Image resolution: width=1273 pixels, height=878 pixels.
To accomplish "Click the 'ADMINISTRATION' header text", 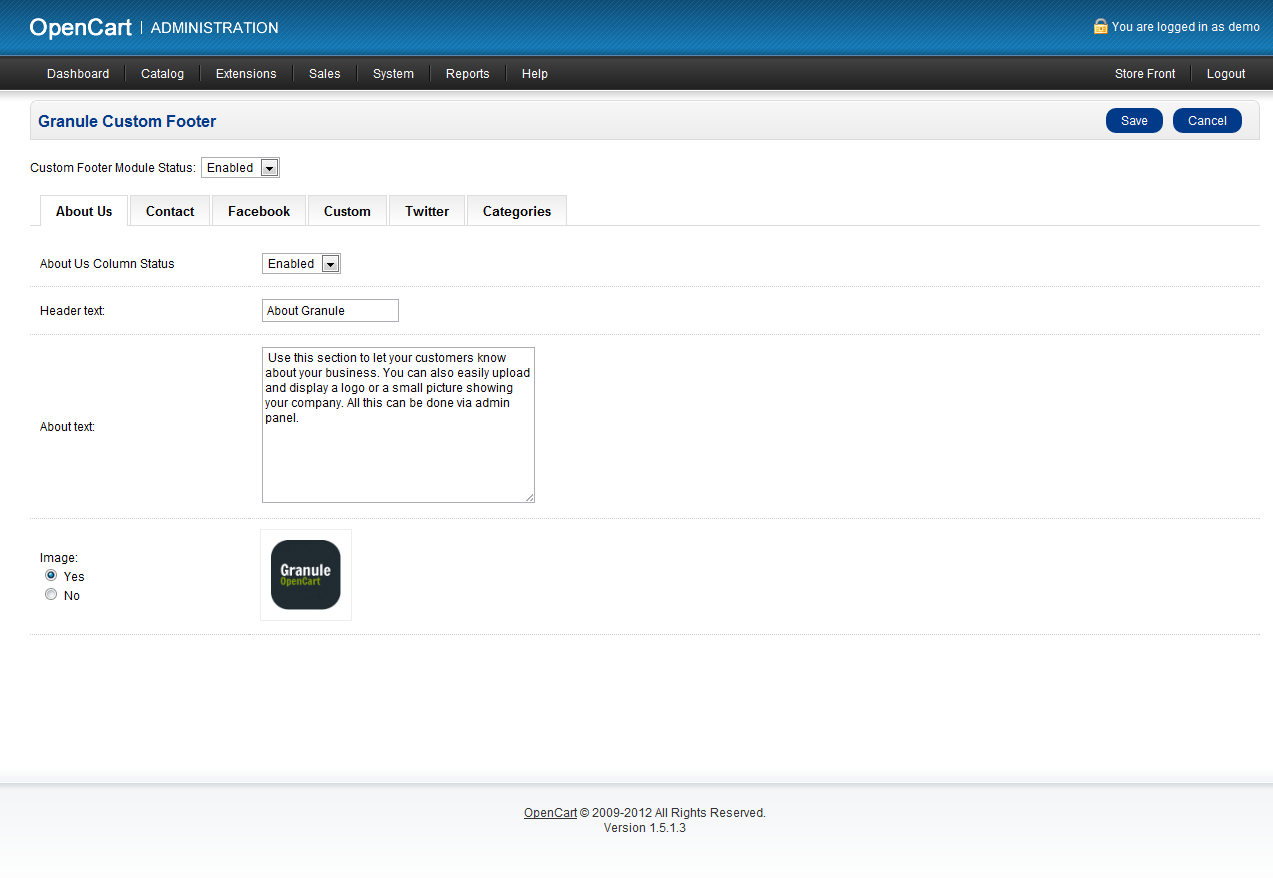I will coord(214,28).
